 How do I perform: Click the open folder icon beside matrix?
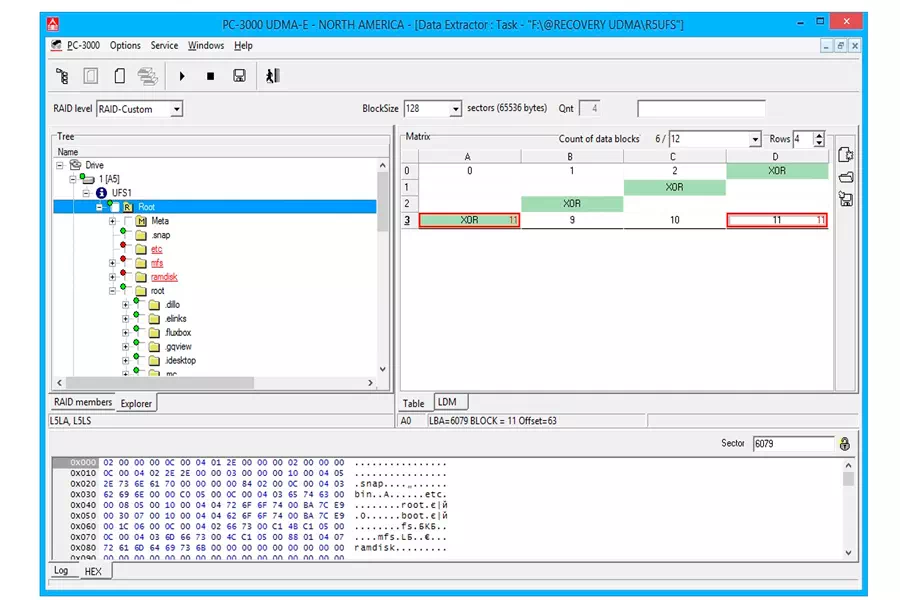[x=845, y=177]
